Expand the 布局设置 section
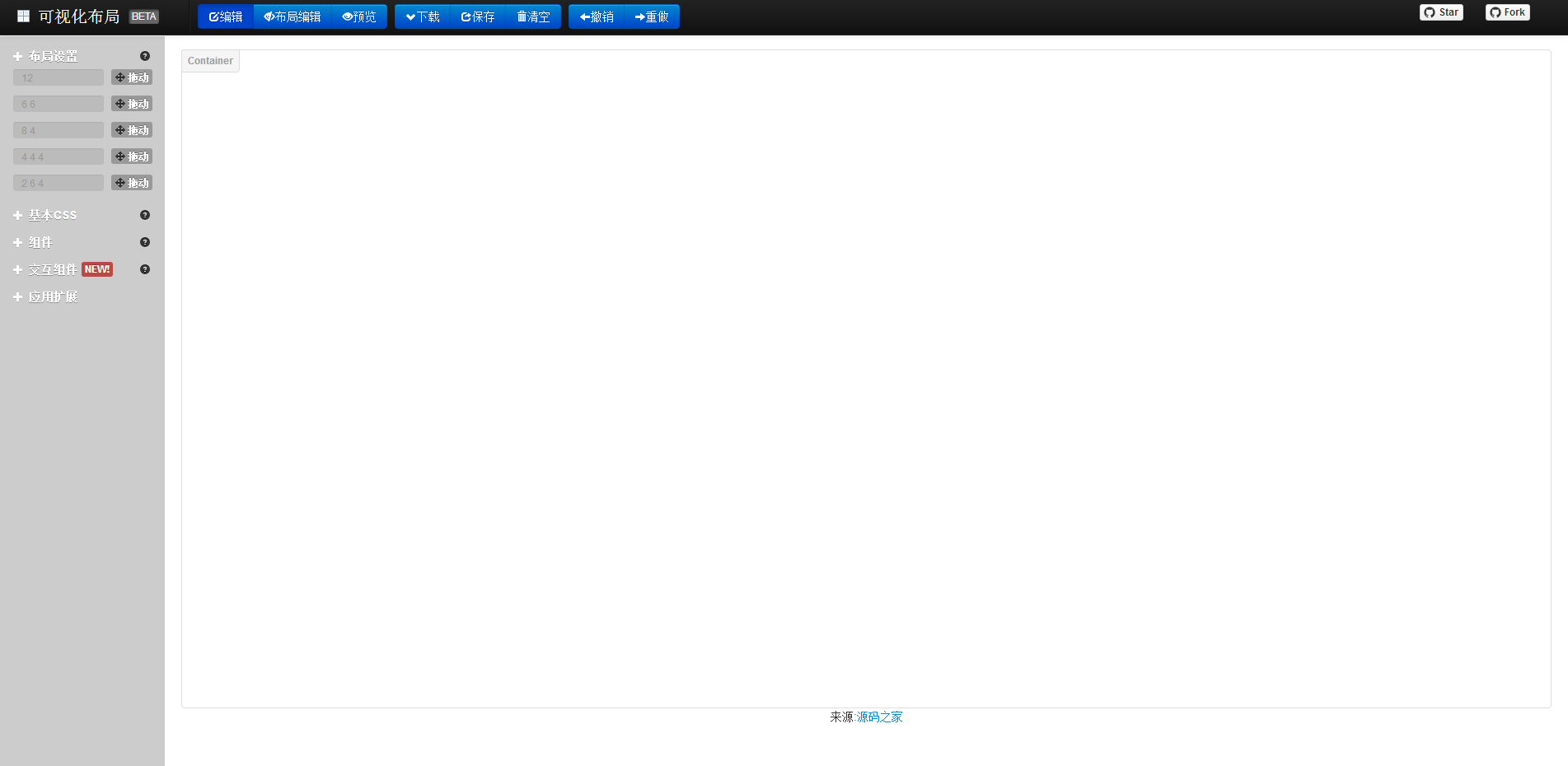Screen dimensions: 1568x766 coord(46,56)
